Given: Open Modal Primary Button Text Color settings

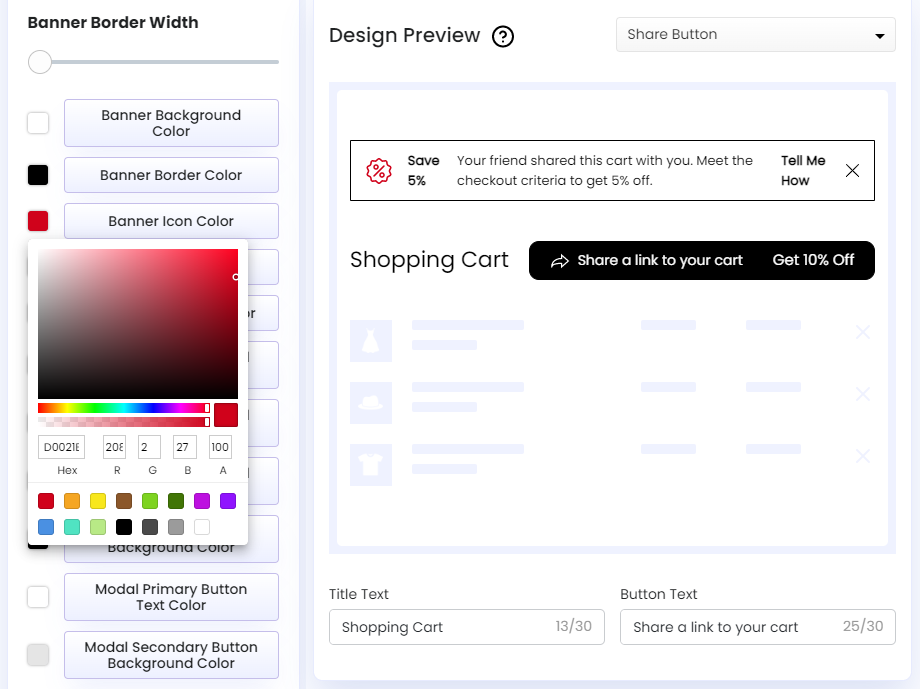Looking at the screenshot, I should pyautogui.click(x=171, y=597).
